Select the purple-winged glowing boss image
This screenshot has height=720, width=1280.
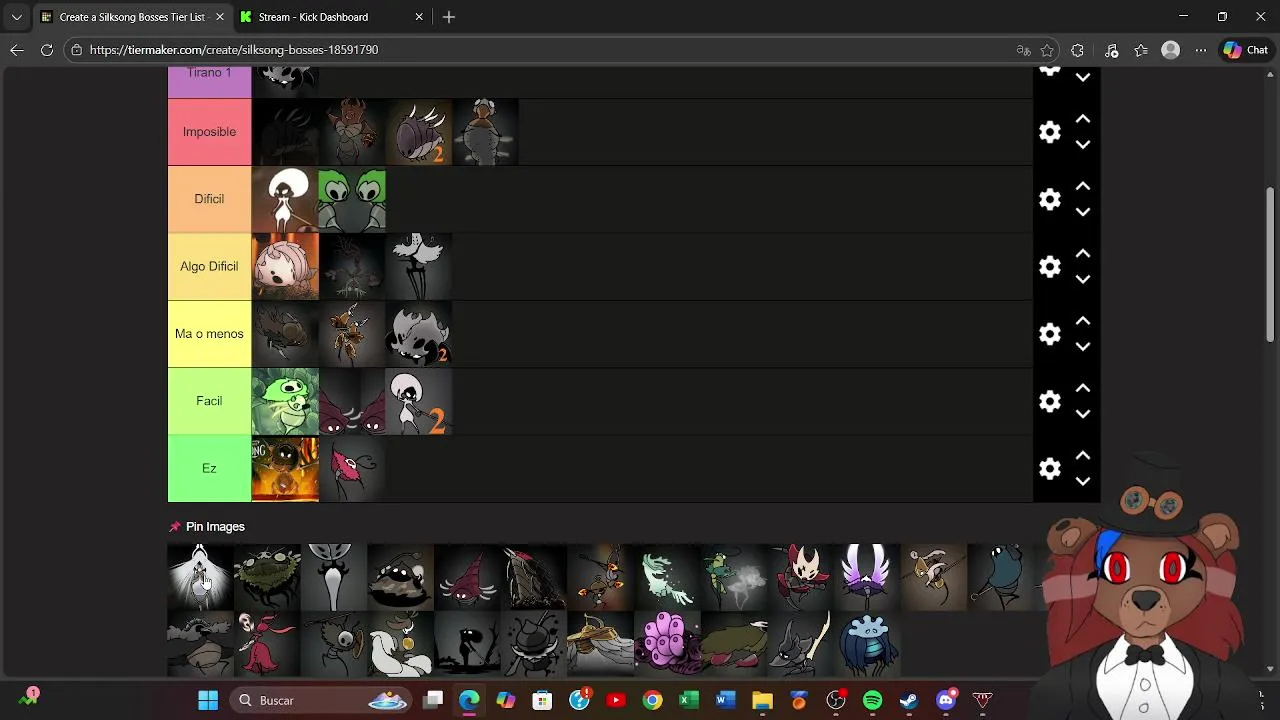tap(867, 577)
